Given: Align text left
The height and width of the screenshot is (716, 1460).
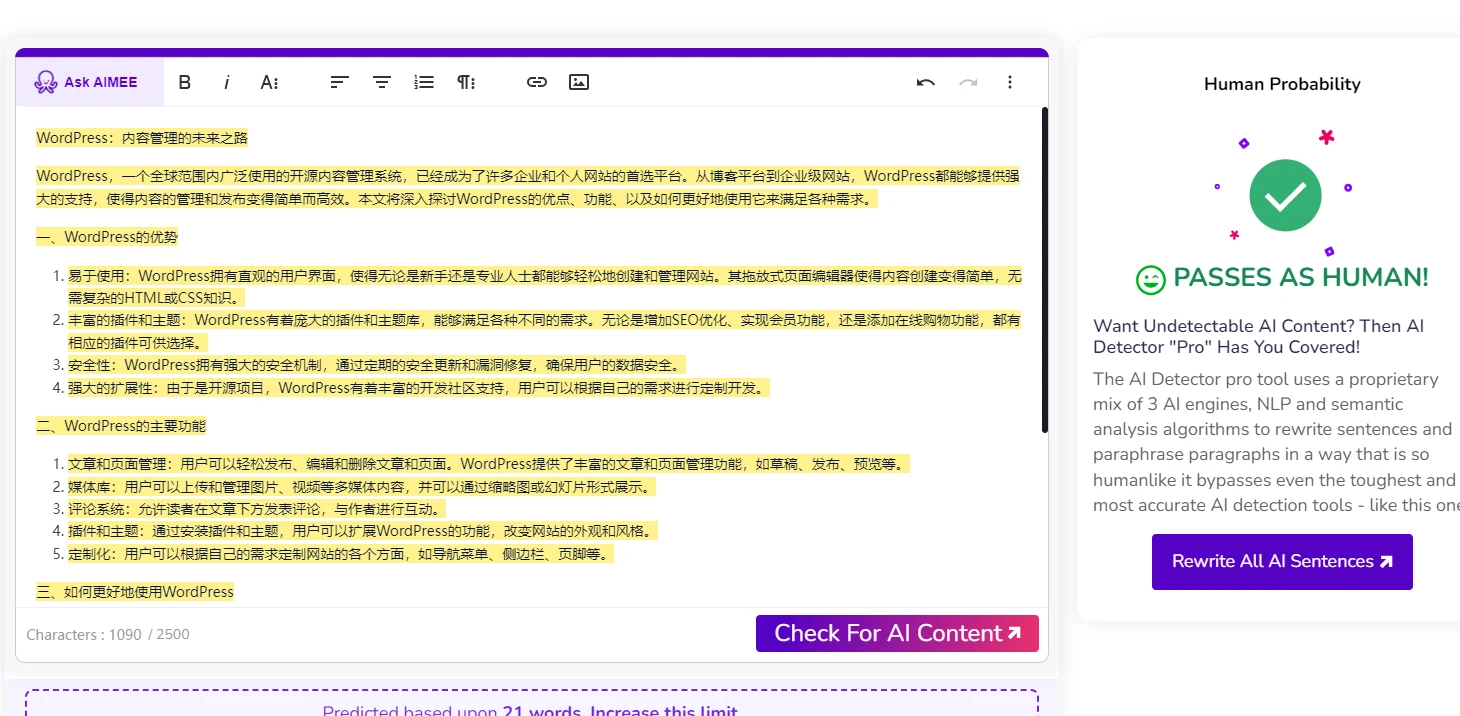Looking at the screenshot, I should (x=340, y=82).
